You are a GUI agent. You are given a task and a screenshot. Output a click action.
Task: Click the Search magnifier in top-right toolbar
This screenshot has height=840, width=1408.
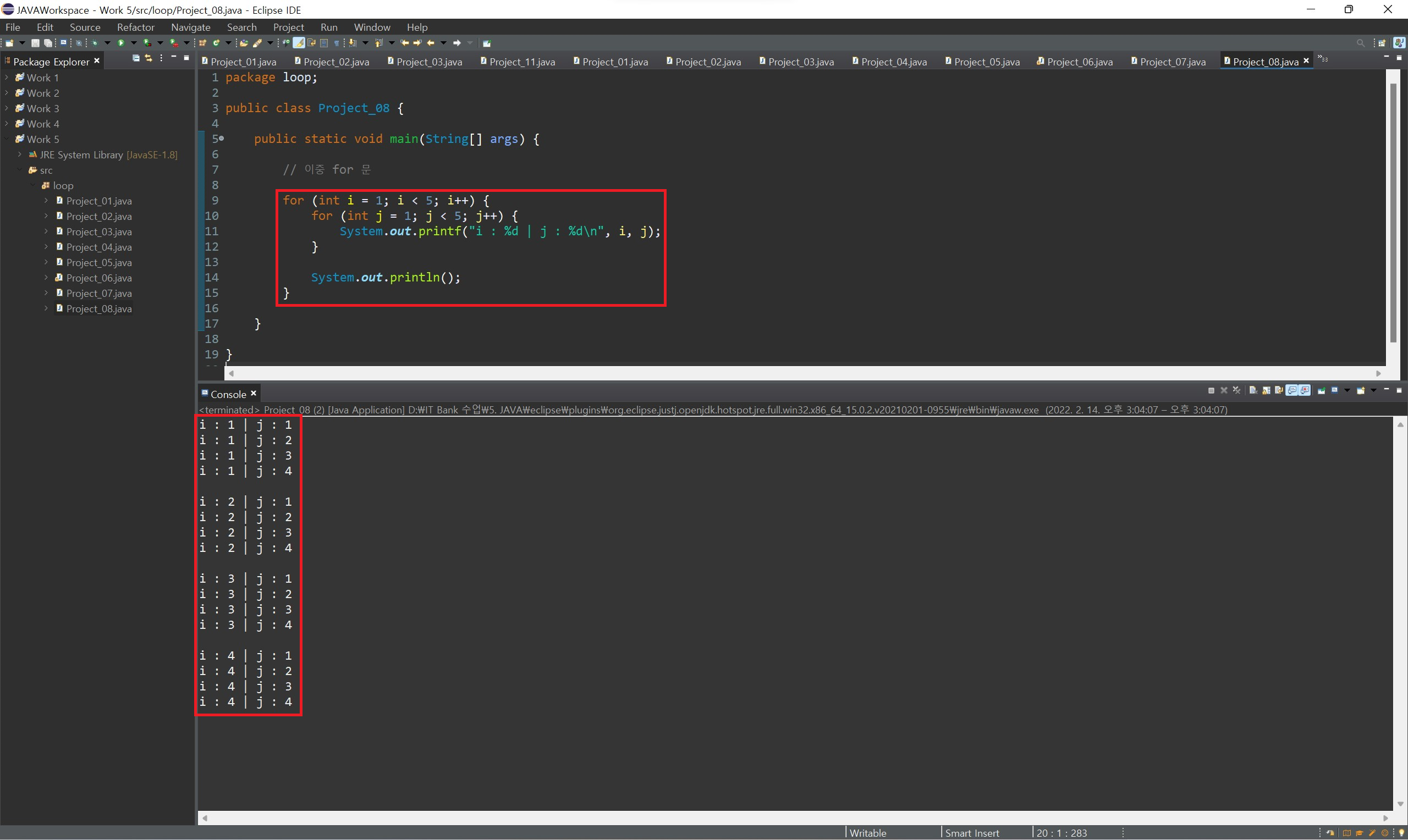coord(1361,43)
